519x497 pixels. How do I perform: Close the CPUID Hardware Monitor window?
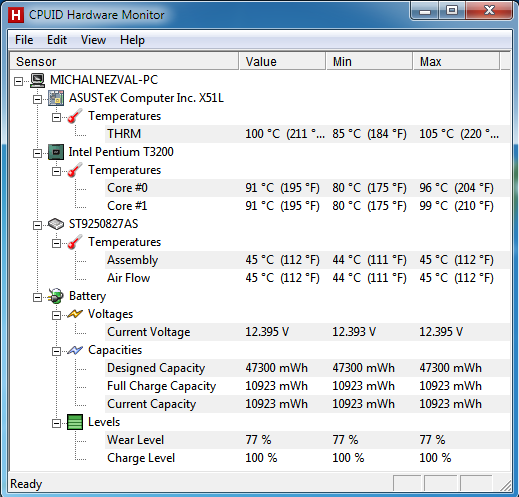(x=489, y=11)
